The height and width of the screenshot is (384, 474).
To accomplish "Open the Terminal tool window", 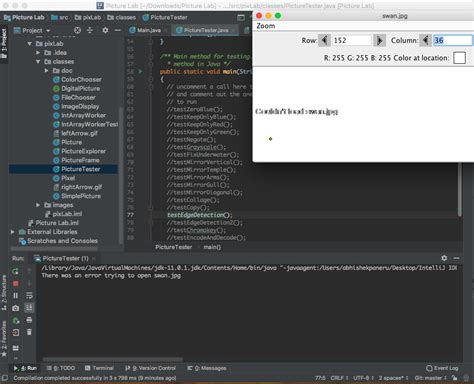I will (100, 368).
